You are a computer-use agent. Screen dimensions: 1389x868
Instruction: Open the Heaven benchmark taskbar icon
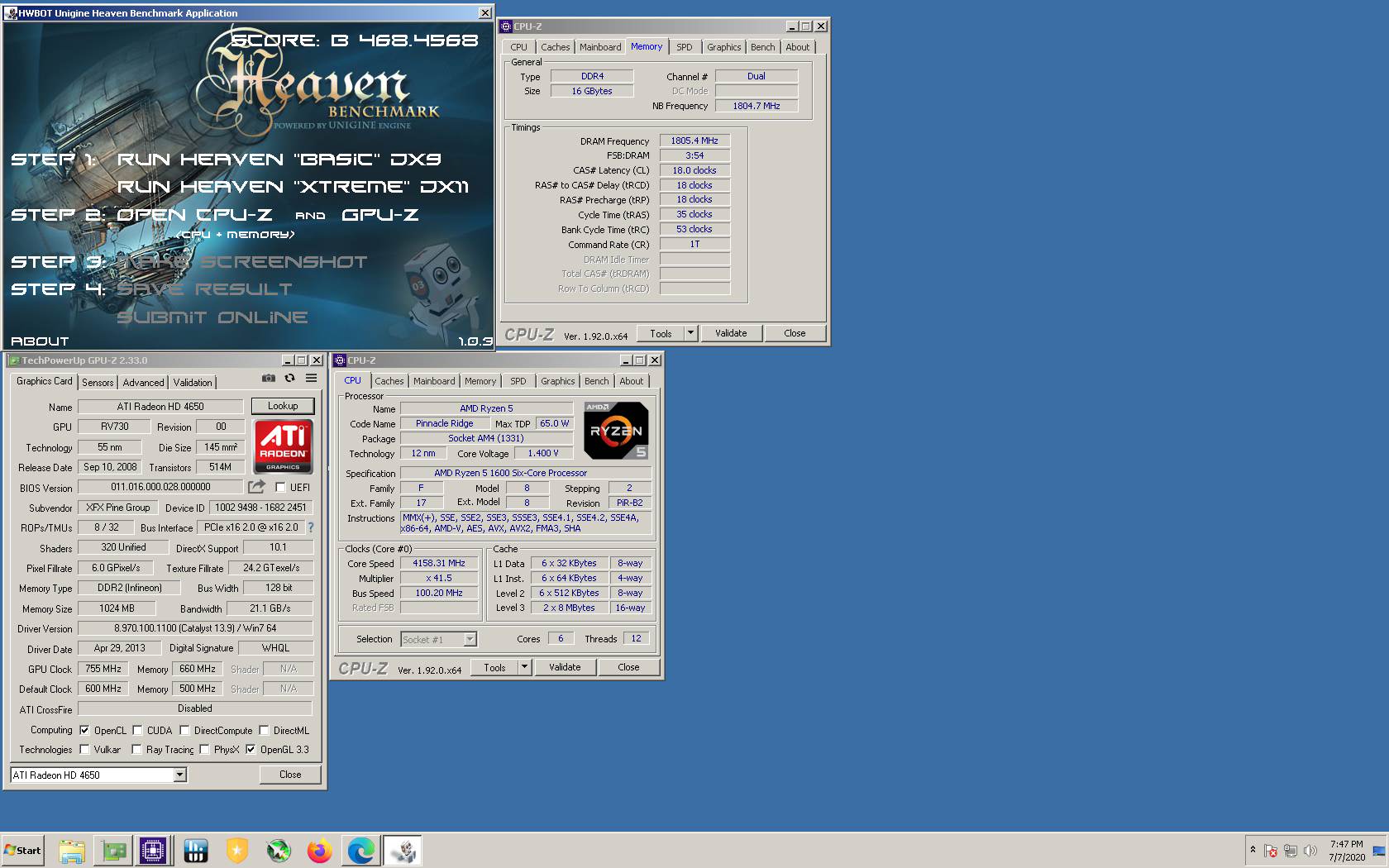403,851
